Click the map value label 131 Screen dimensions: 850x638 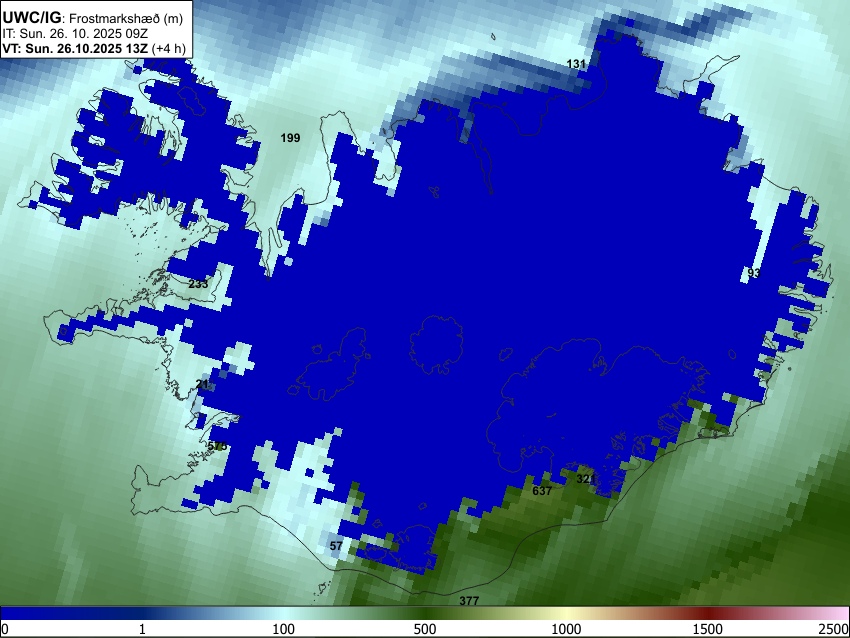576,64
